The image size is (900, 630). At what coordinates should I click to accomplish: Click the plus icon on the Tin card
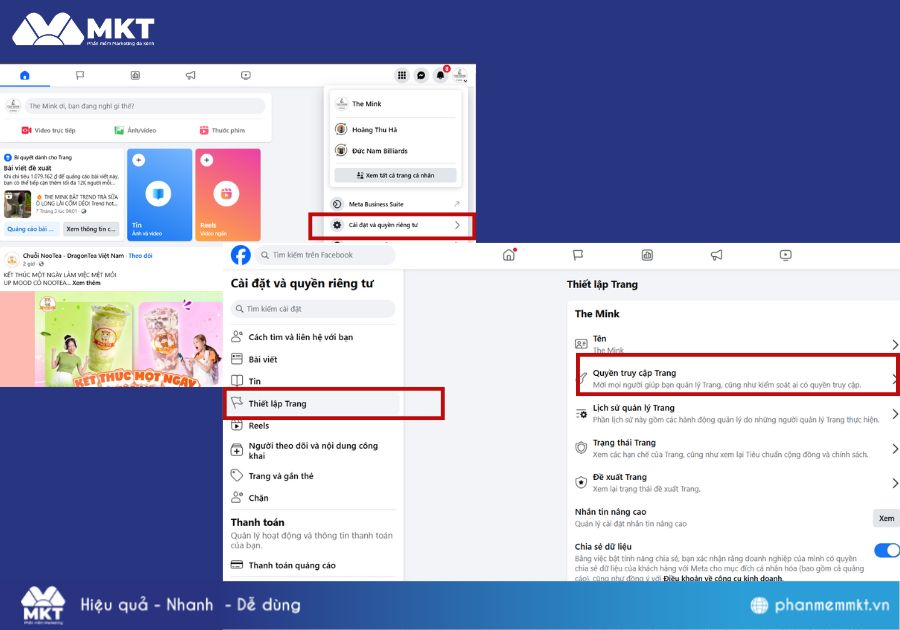(x=138, y=160)
